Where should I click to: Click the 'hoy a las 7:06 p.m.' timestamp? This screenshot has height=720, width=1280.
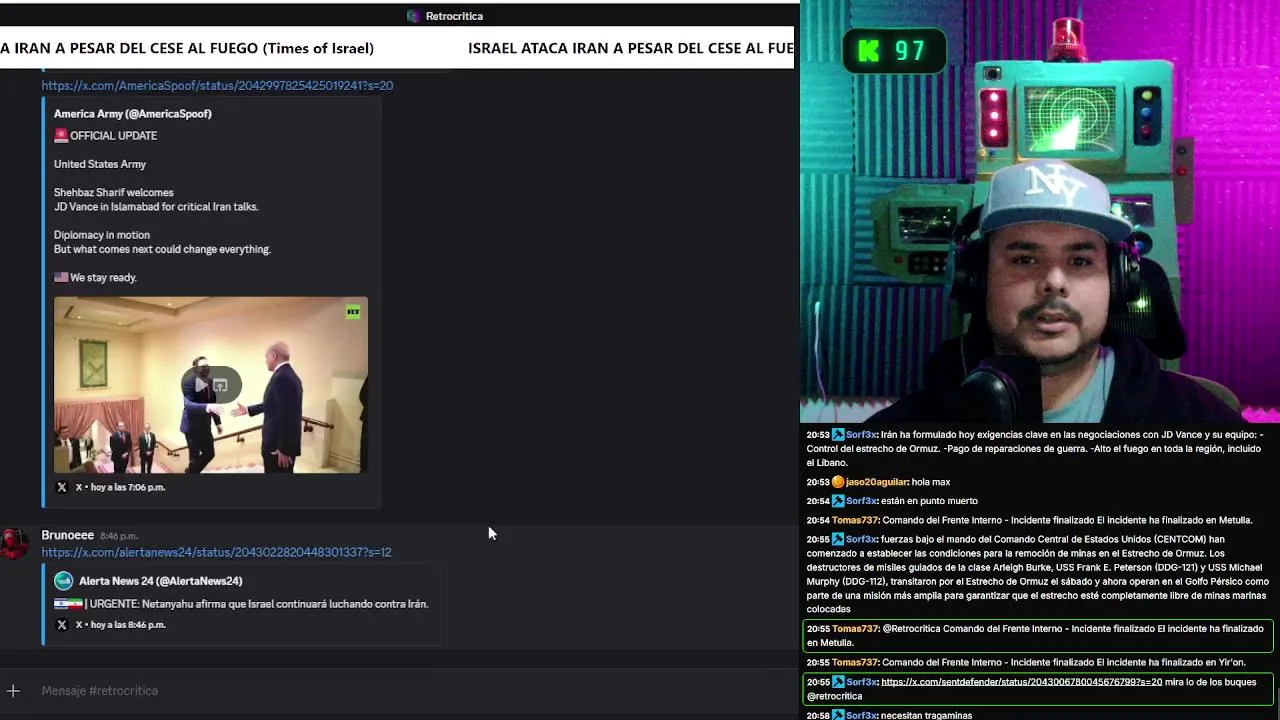point(127,487)
